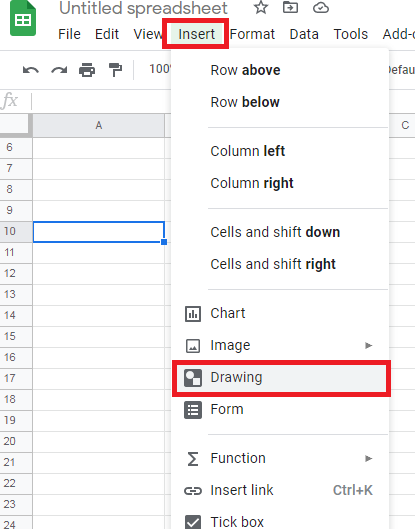Print the spreadsheet
This screenshot has height=529, width=415.
[87, 70]
